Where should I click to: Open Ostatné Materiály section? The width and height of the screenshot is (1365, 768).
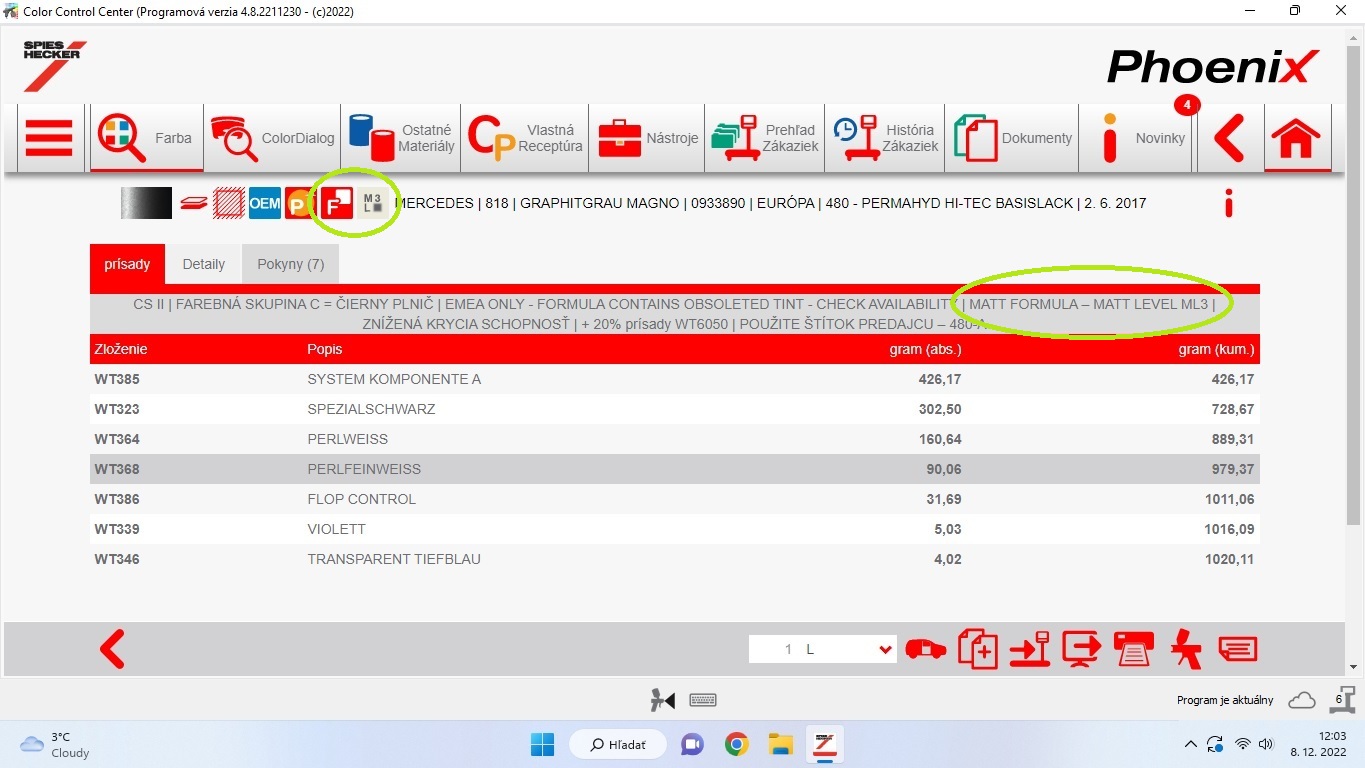coord(401,138)
